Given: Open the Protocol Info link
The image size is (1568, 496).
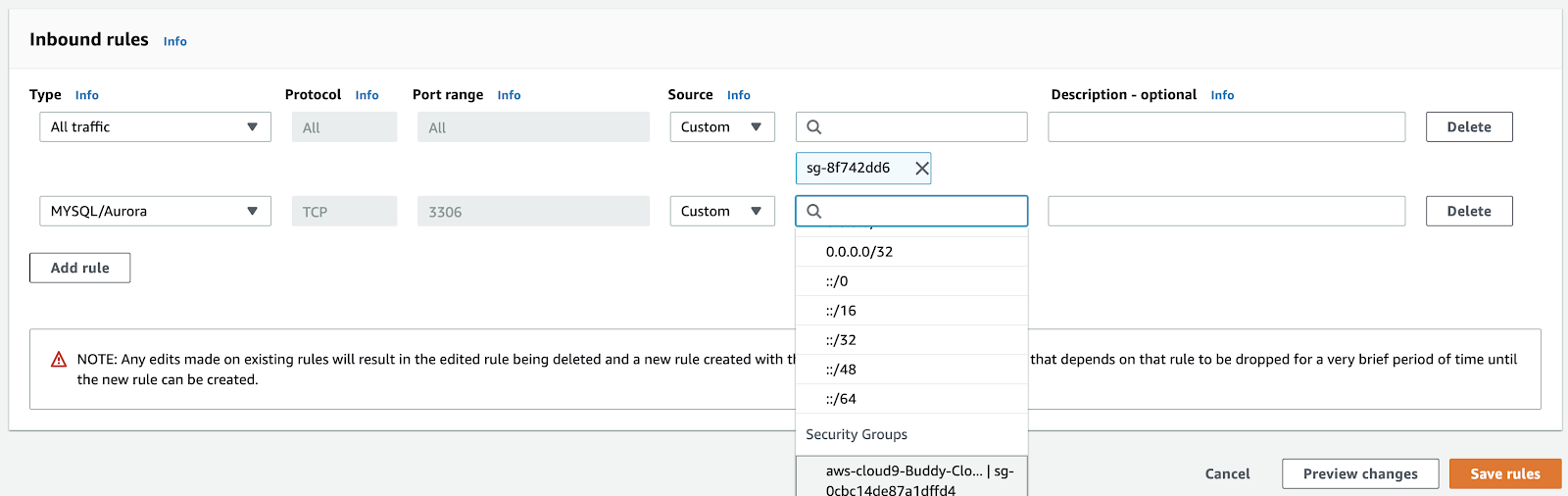Looking at the screenshot, I should pyautogui.click(x=367, y=95).
